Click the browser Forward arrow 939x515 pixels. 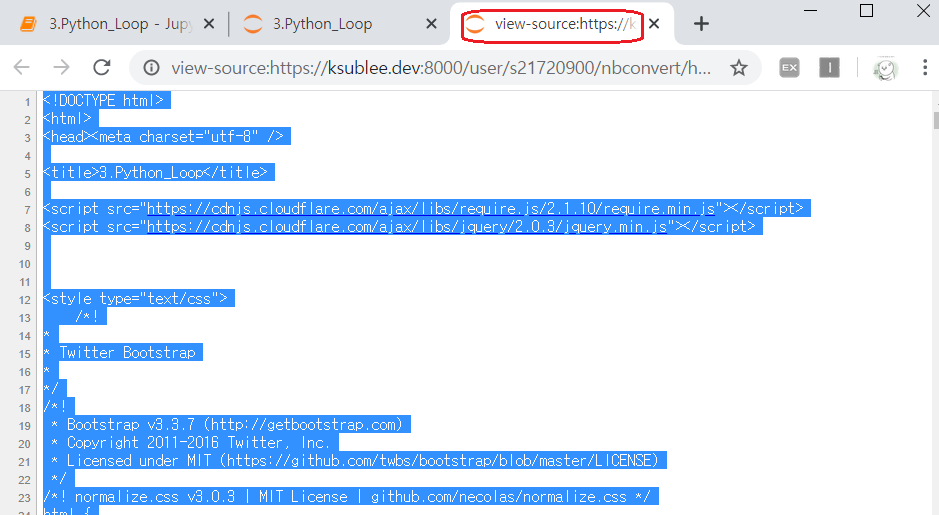(61, 67)
